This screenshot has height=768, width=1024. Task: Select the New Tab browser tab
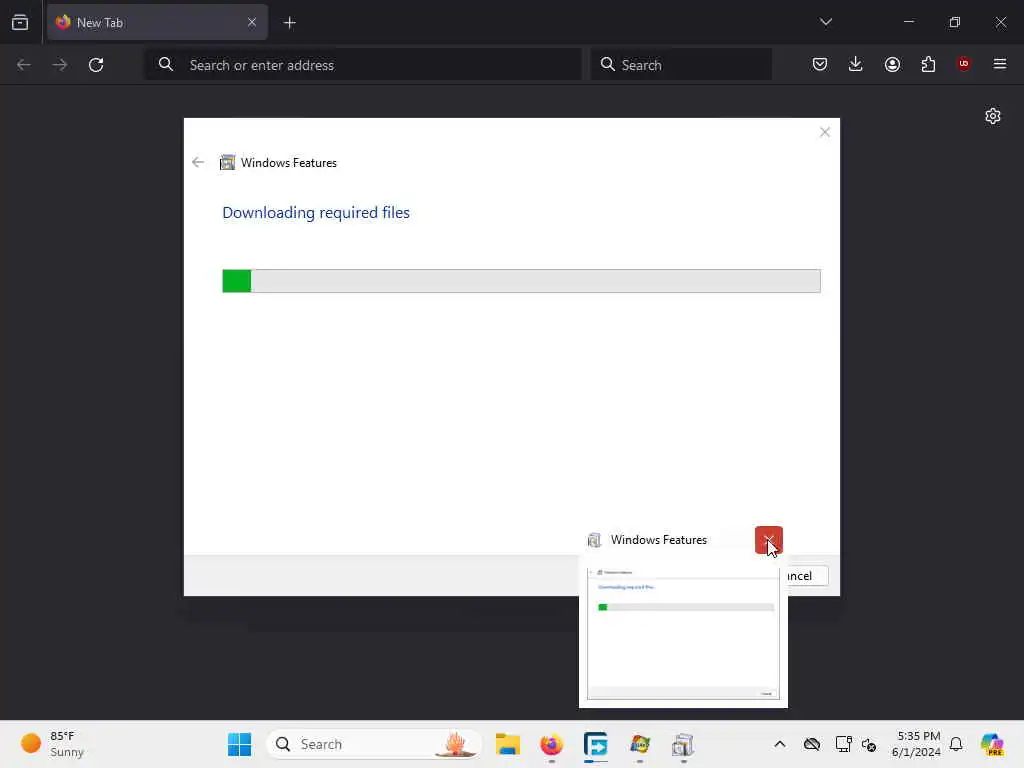pyautogui.click(x=157, y=22)
